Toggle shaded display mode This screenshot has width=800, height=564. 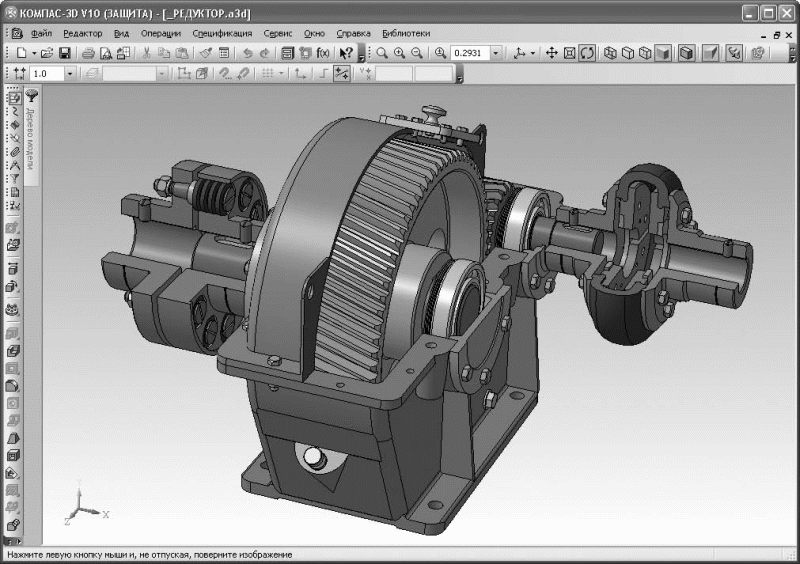coord(662,52)
